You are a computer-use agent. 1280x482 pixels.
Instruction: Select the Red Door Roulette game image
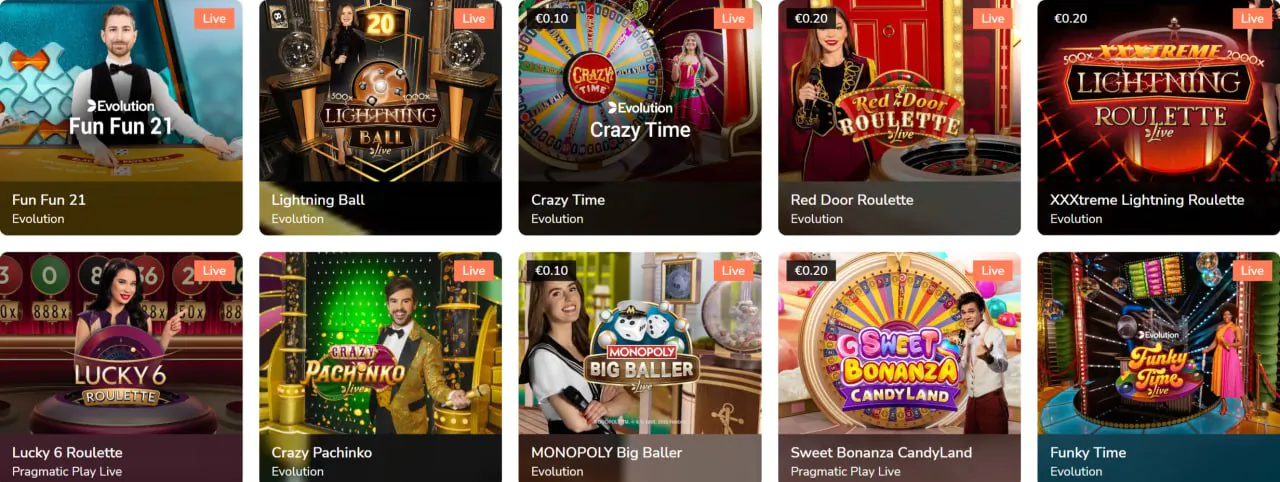(x=899, y=91)
